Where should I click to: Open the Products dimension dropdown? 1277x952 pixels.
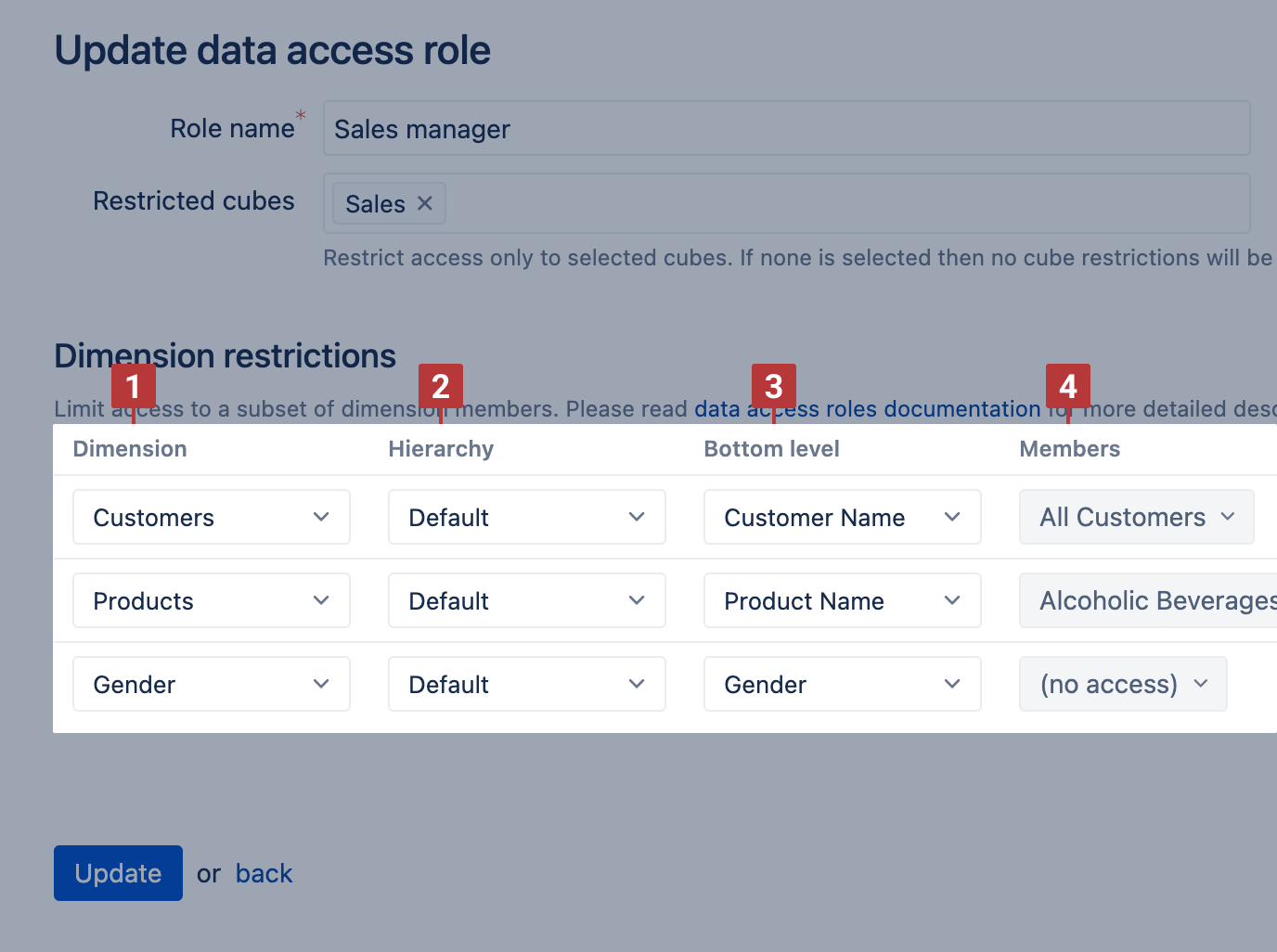211,600
